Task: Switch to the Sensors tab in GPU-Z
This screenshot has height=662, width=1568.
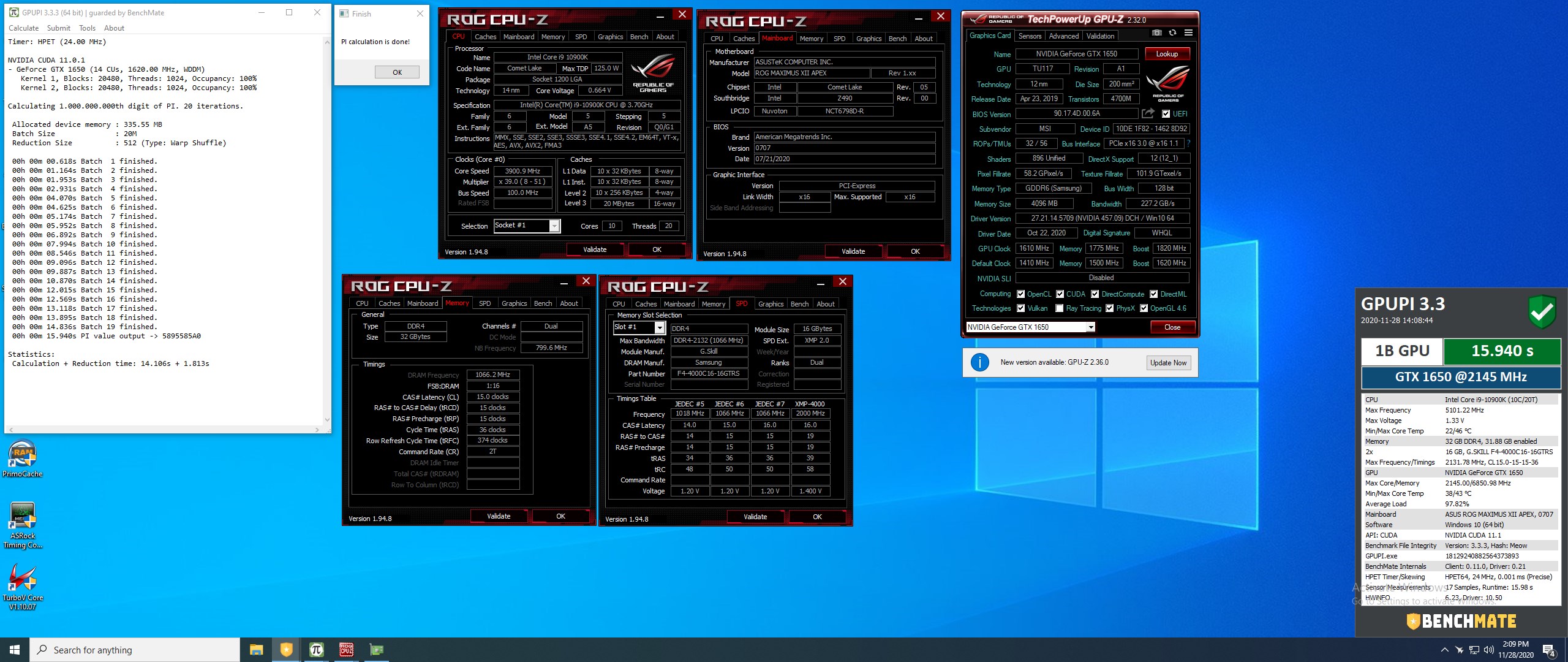Action: (x=1030, y=36)
